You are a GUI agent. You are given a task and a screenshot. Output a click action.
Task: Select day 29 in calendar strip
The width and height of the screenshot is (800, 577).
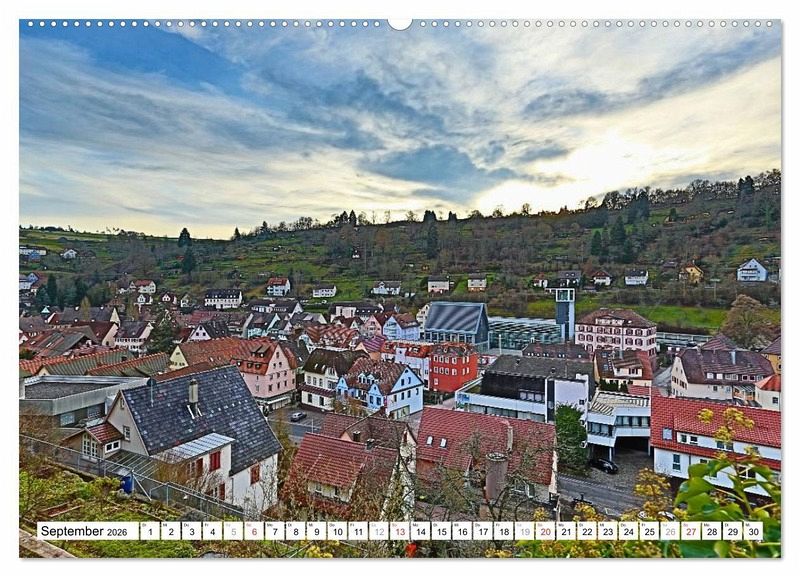pos(733,531)
